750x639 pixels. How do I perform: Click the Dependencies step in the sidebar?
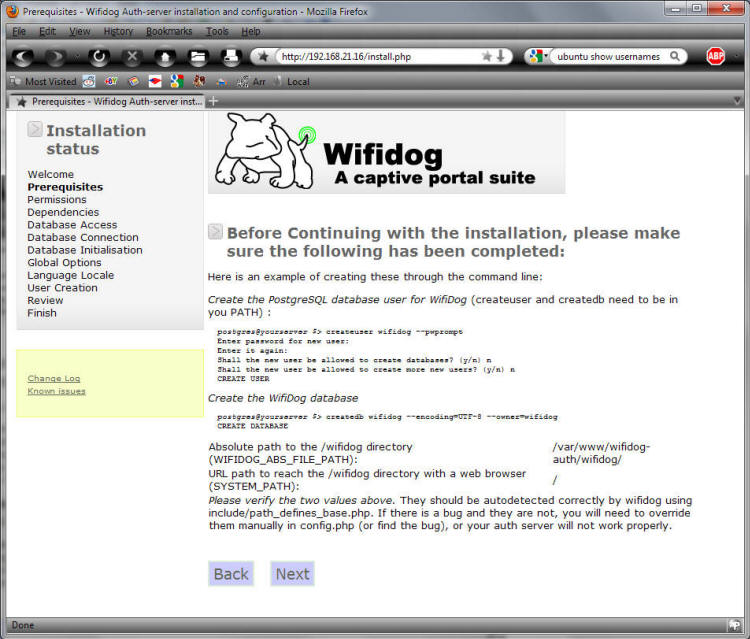point(63,212)
